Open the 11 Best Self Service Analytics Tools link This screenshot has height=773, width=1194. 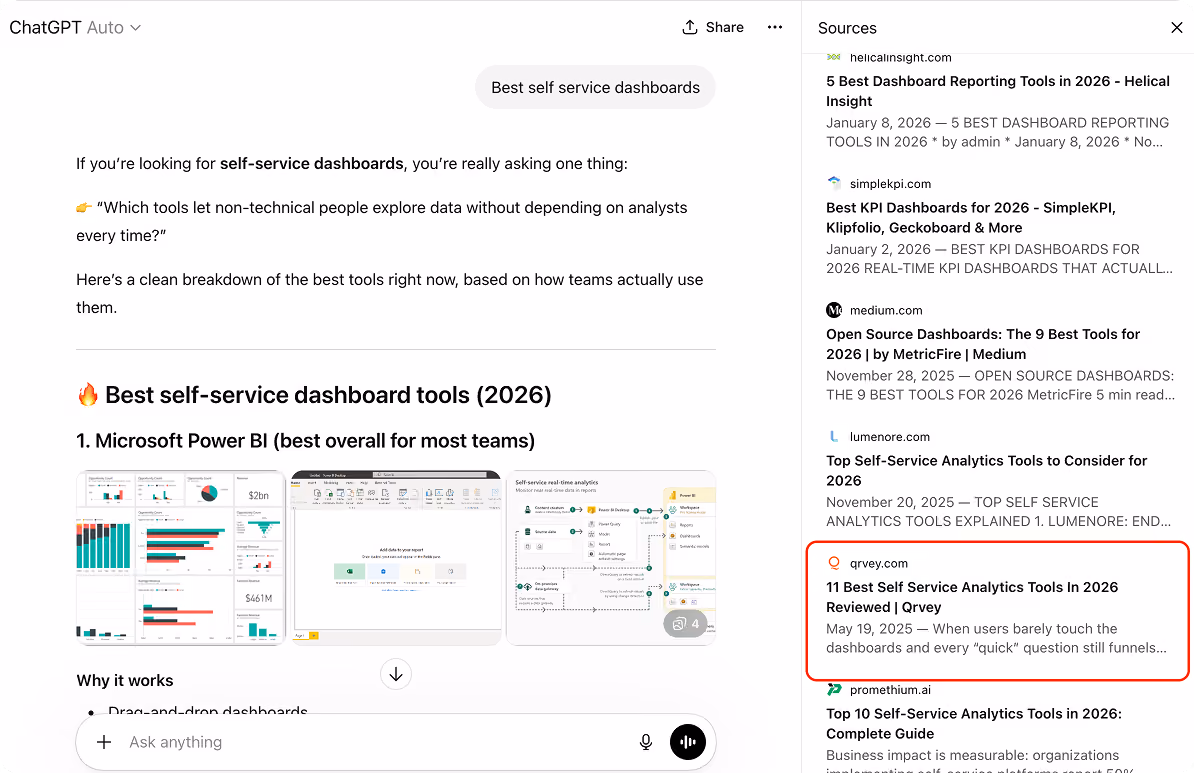(x=972, y=597)
